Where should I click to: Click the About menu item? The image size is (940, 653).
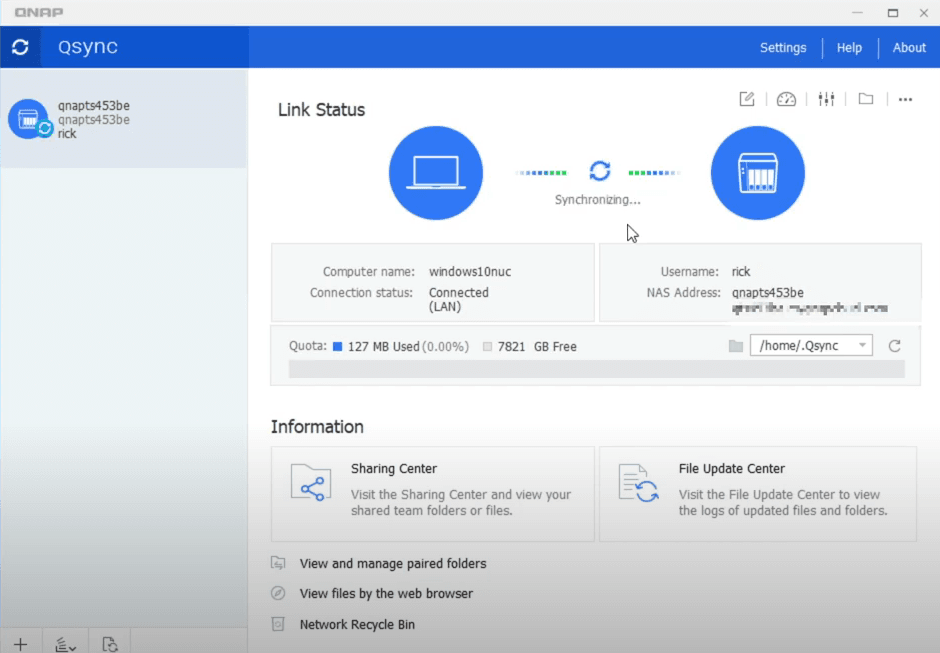tap(909, 48)
